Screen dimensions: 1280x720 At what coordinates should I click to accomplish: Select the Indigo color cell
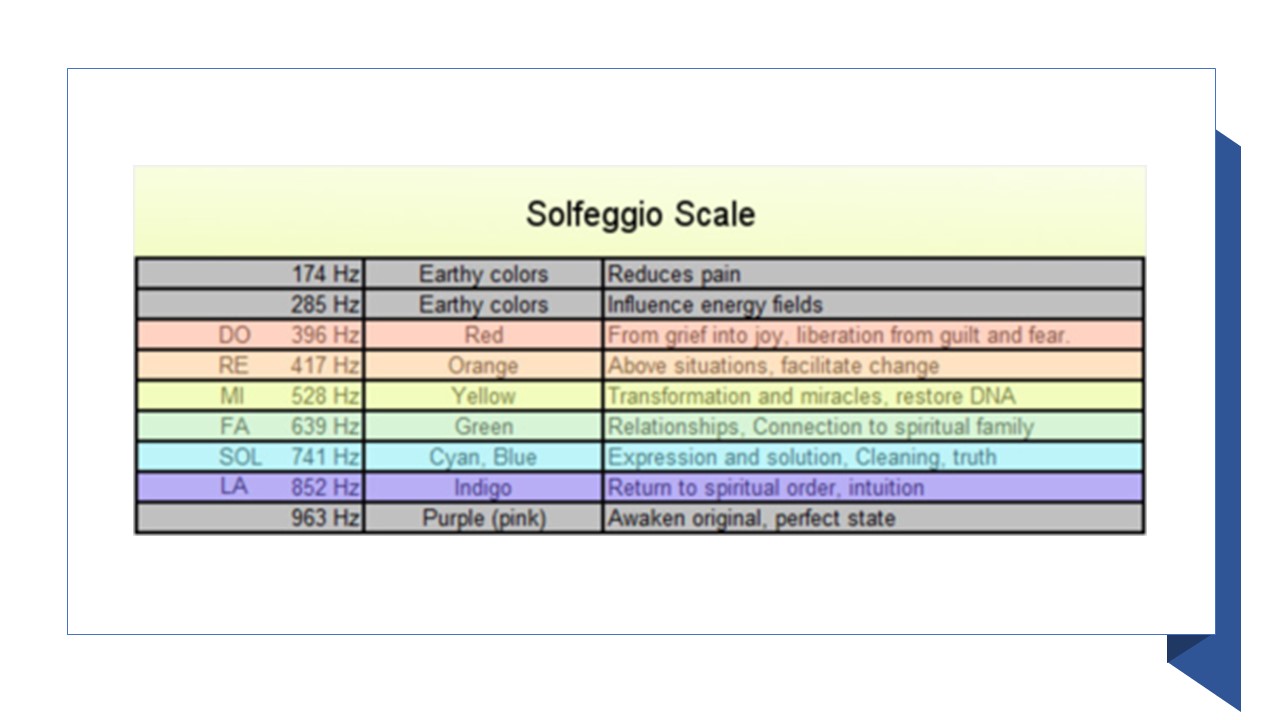click(484, 488)
